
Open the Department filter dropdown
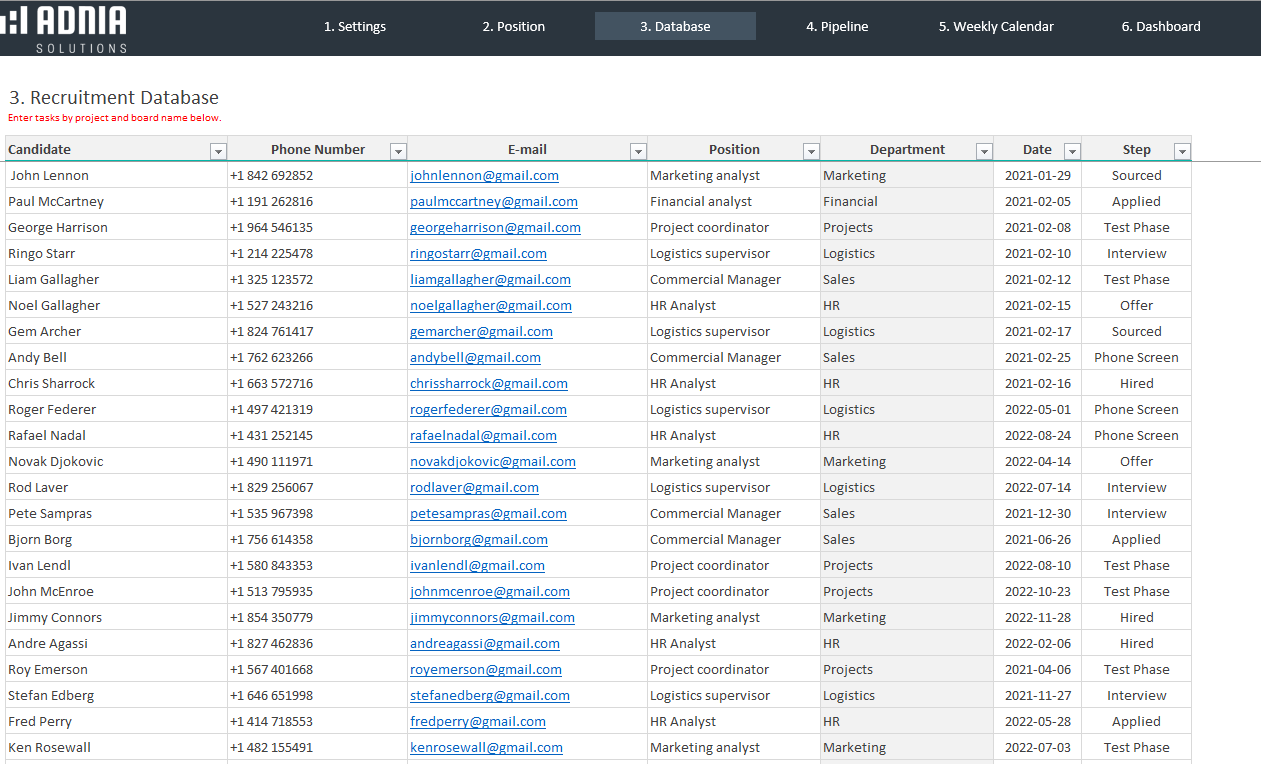(x=984, y=151)
